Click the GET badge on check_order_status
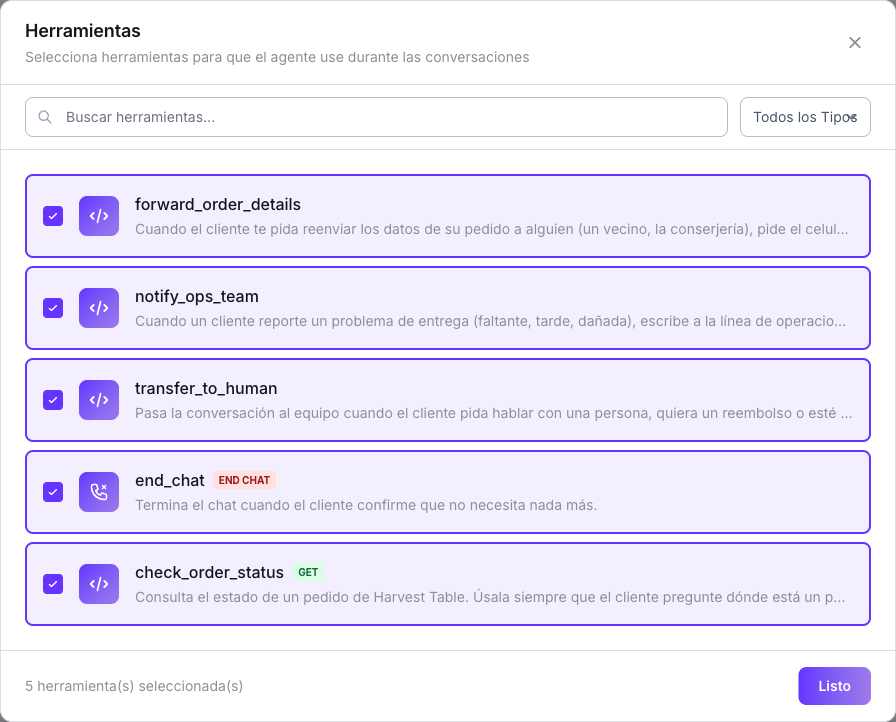The image size is (896, 722). (x=308, y=572)
